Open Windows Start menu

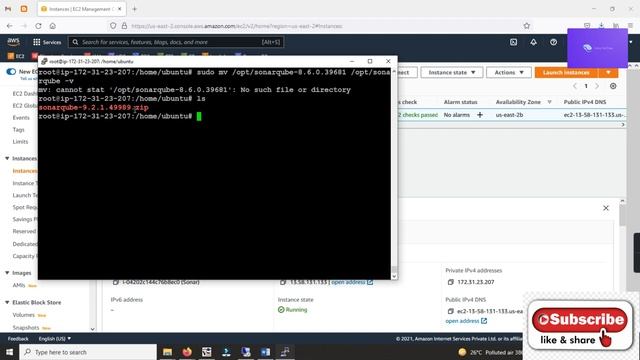click(9, 352)
